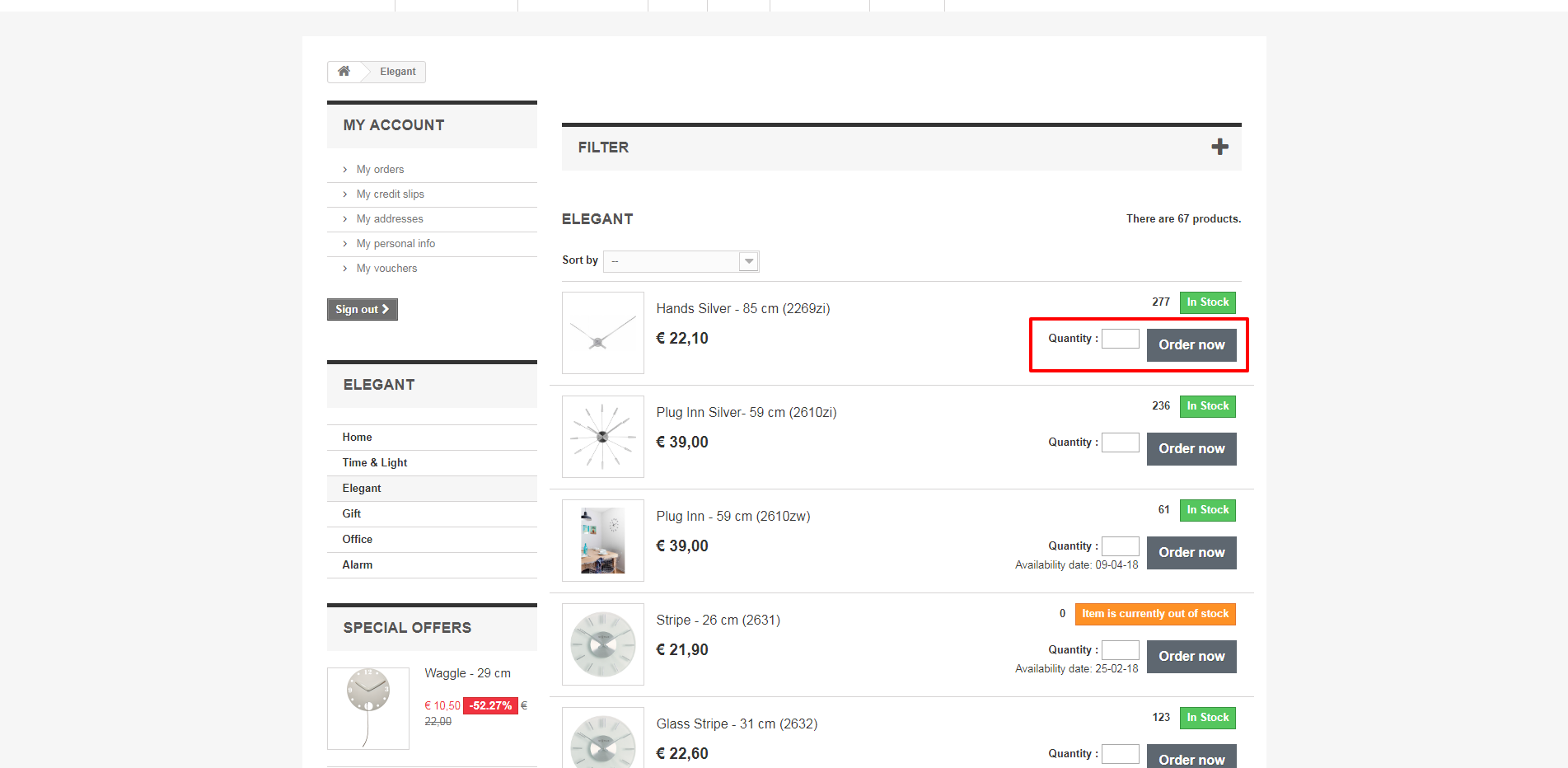Click the home breadcrumb icon
Screen dimensions: 1568x768
click(344, 72)
